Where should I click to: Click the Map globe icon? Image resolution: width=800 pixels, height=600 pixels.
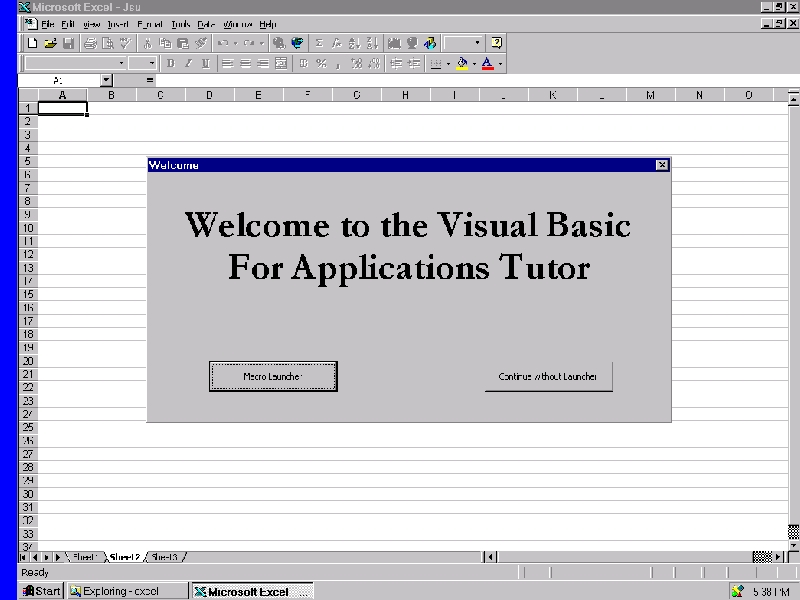(412, 43)
